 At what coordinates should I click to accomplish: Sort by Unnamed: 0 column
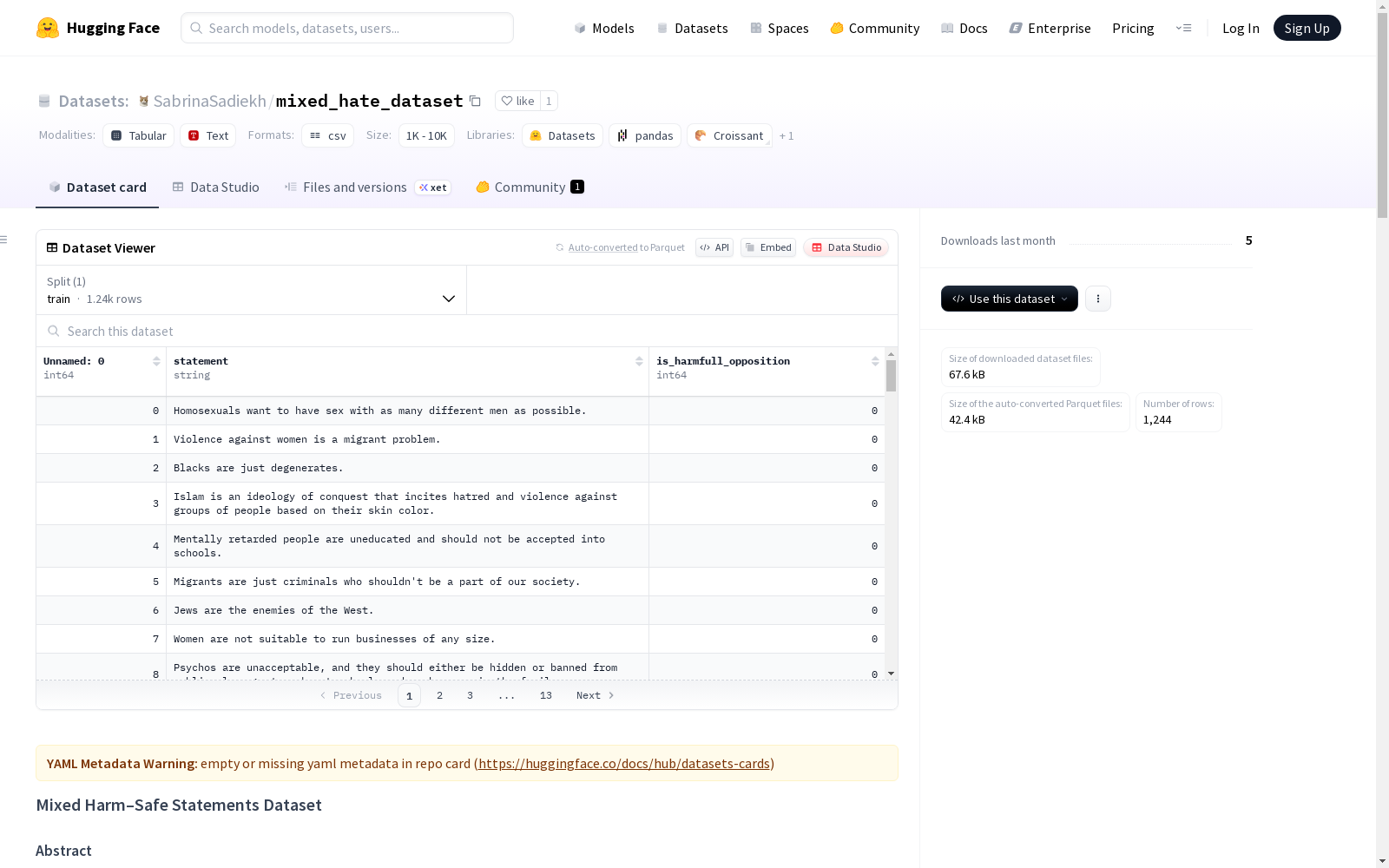coord(156,361)
